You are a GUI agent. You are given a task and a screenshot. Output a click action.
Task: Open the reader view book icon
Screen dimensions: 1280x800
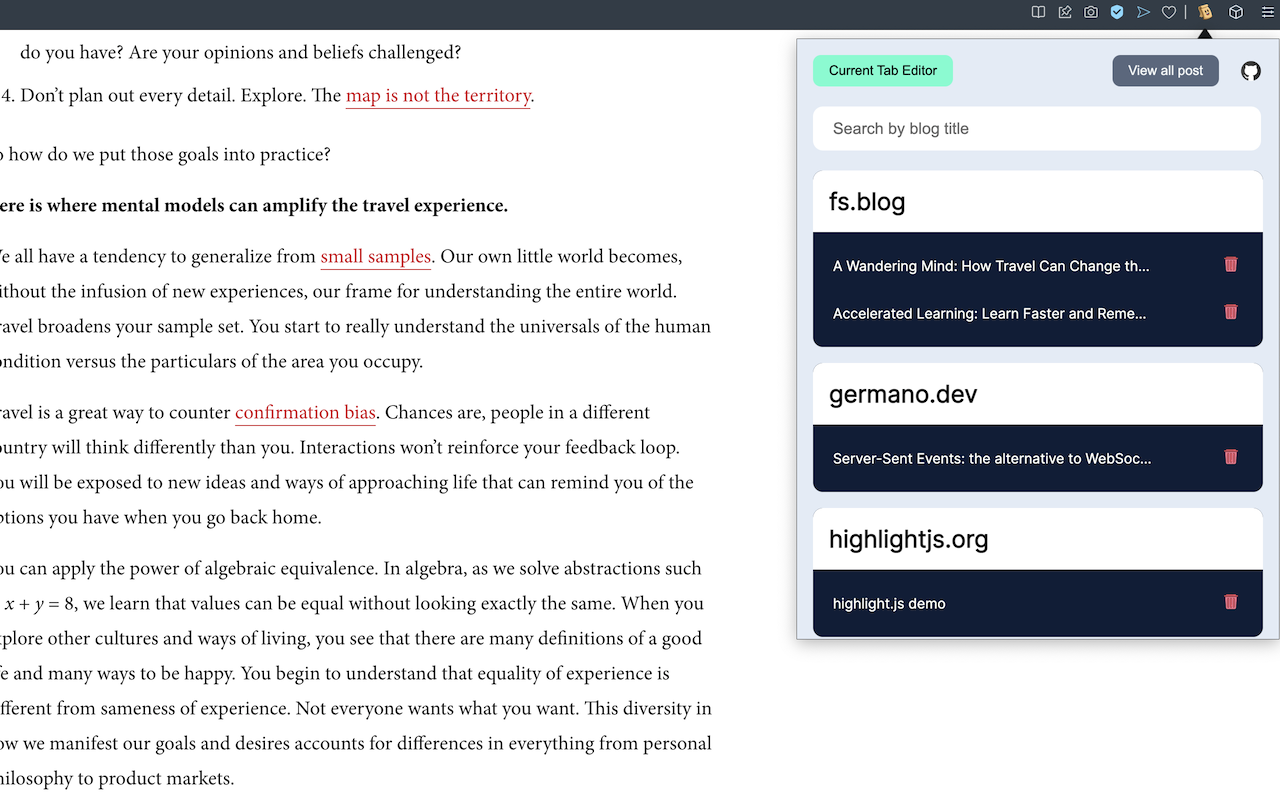(1039, 12)
